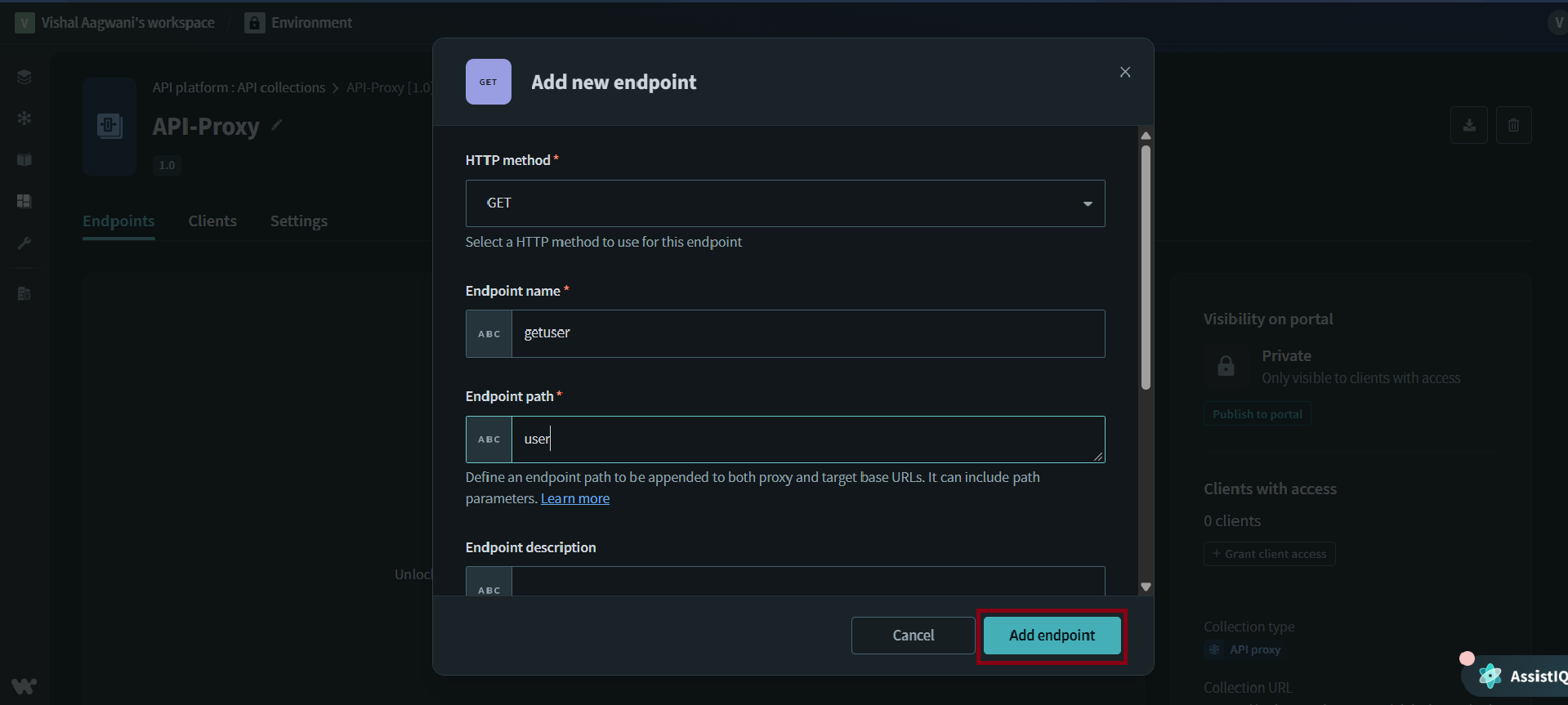The width and height of the screenshot is (1568, 705).
Task: Click the '0 clients' text
Action: 1232,521
